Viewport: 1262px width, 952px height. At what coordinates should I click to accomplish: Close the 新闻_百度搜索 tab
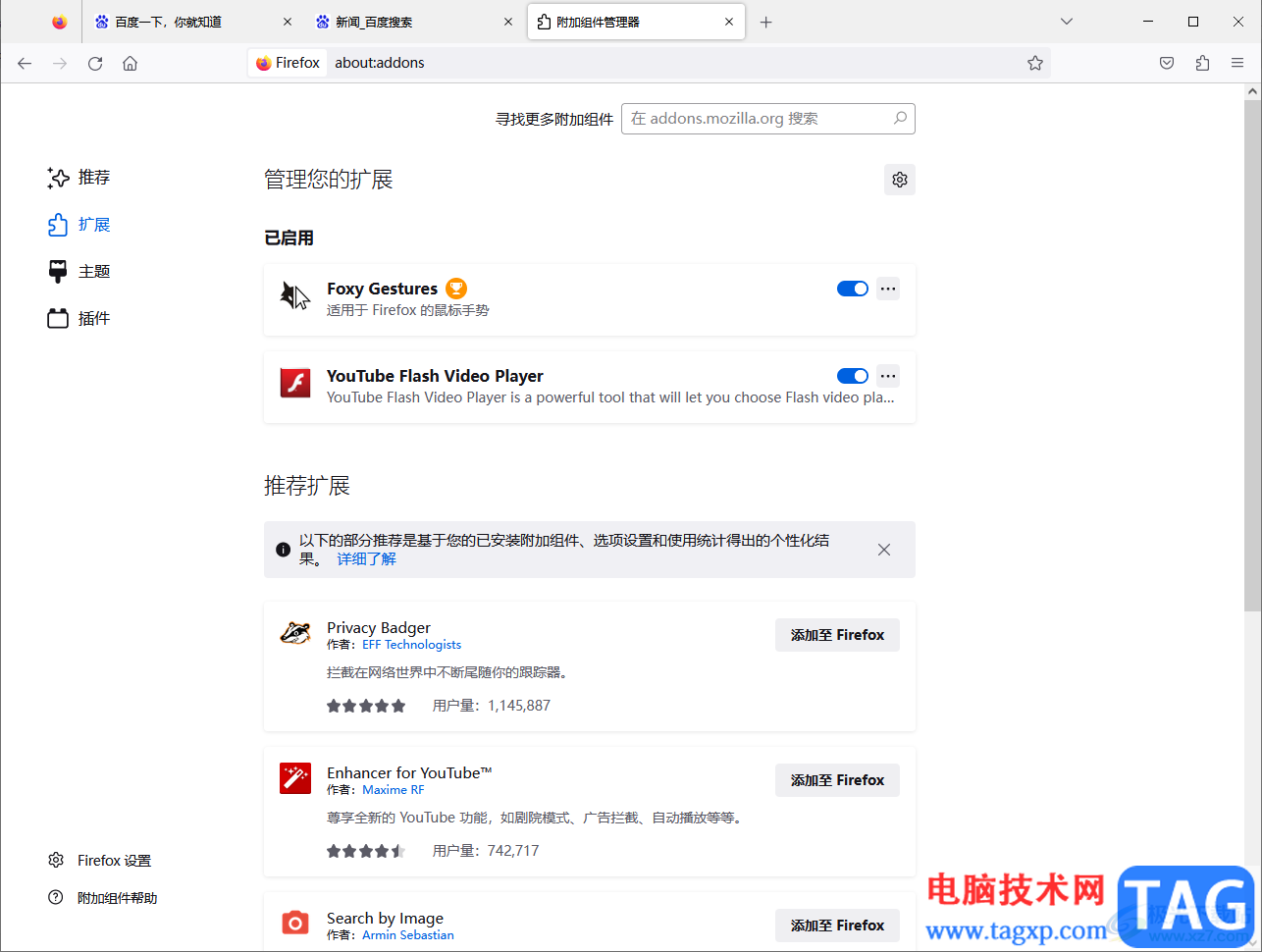[x=508, y=22]
